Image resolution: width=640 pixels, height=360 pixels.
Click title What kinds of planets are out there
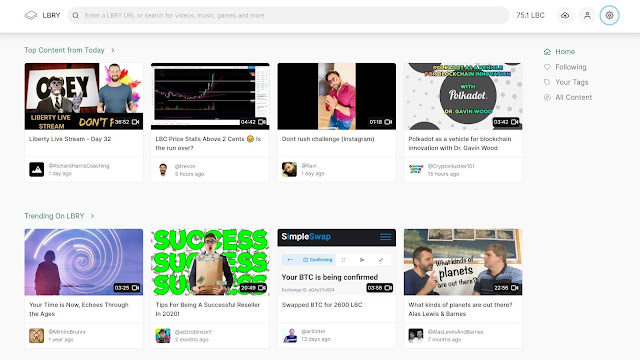(460, 309)
